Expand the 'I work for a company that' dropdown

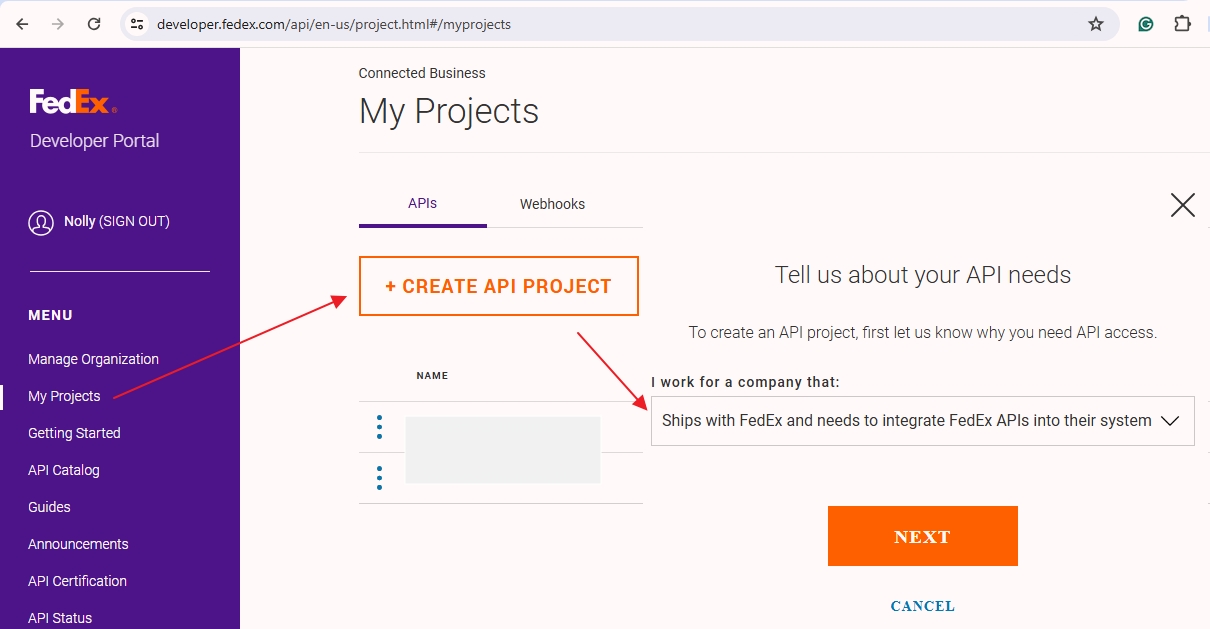pos(922,421)
